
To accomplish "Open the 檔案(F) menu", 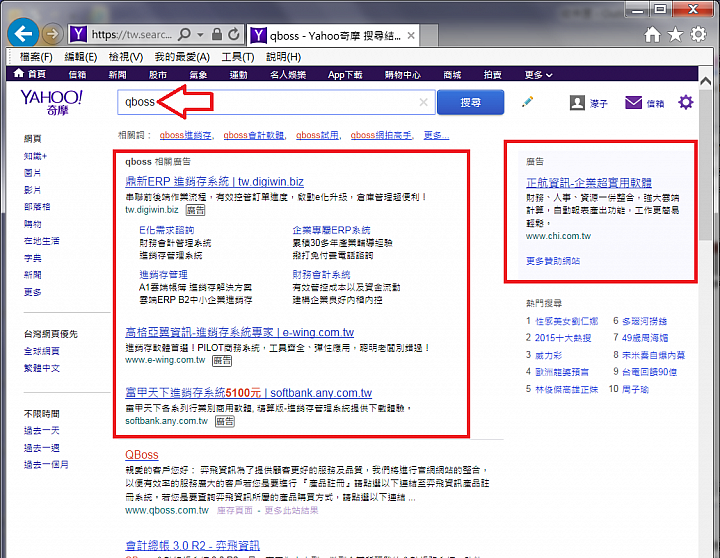I will pyautogui.click(x=36, y=57).
